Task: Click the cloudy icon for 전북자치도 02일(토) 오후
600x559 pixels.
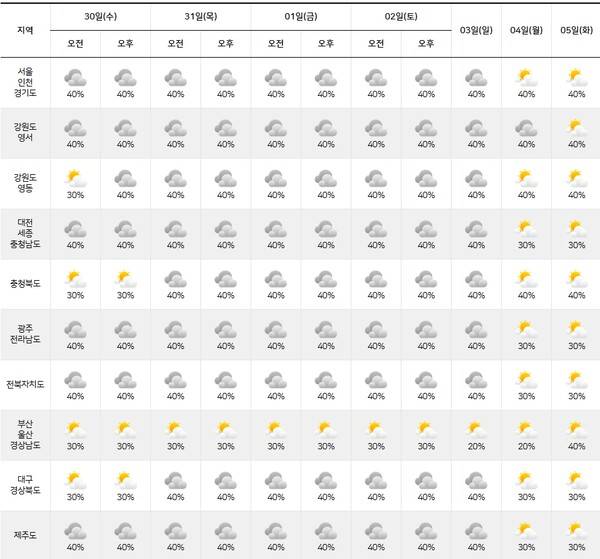Action: pyautogui.click(x=426, y=380)
